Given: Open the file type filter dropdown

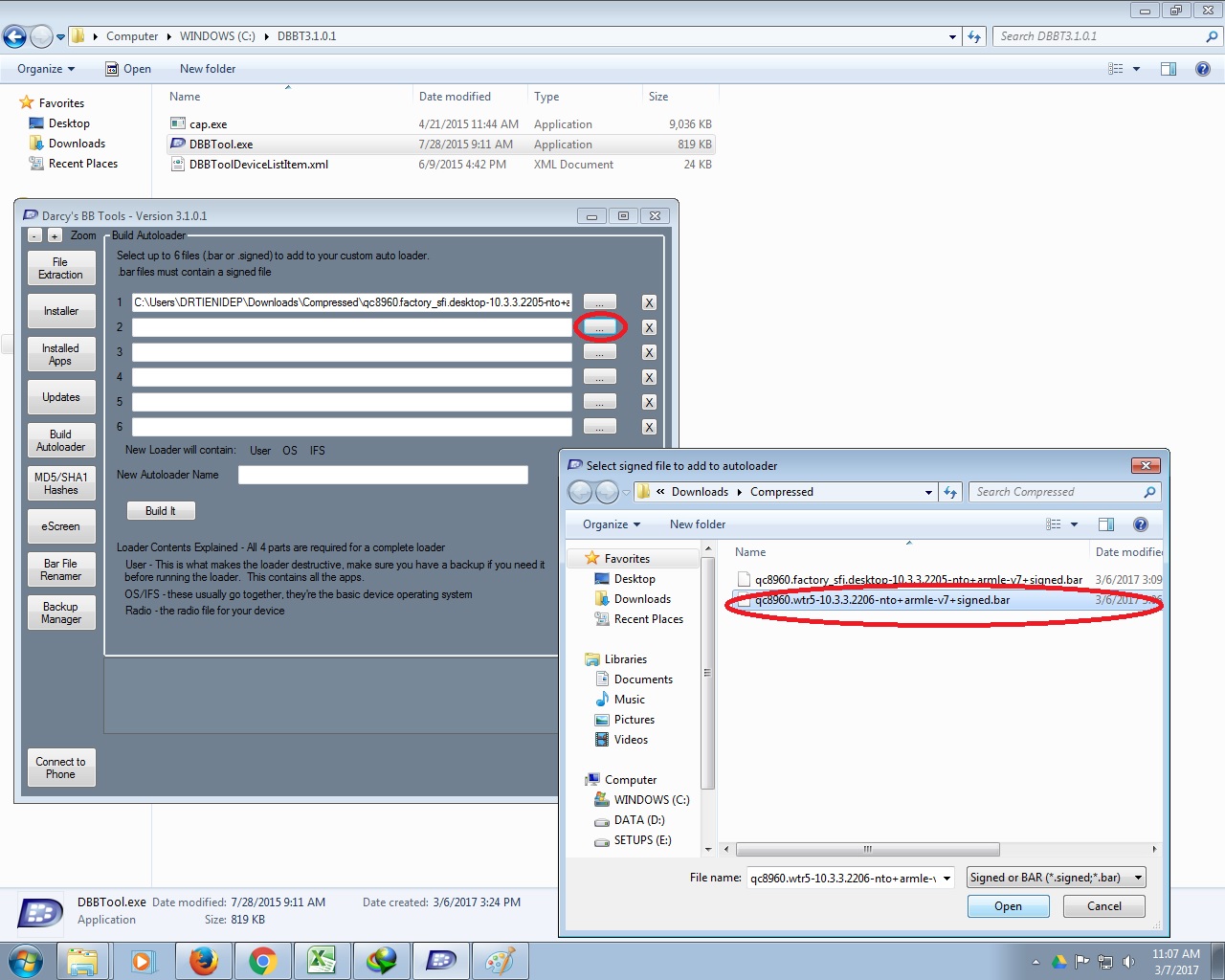Looking at the screenshot, I should (x=1138, y=878).
